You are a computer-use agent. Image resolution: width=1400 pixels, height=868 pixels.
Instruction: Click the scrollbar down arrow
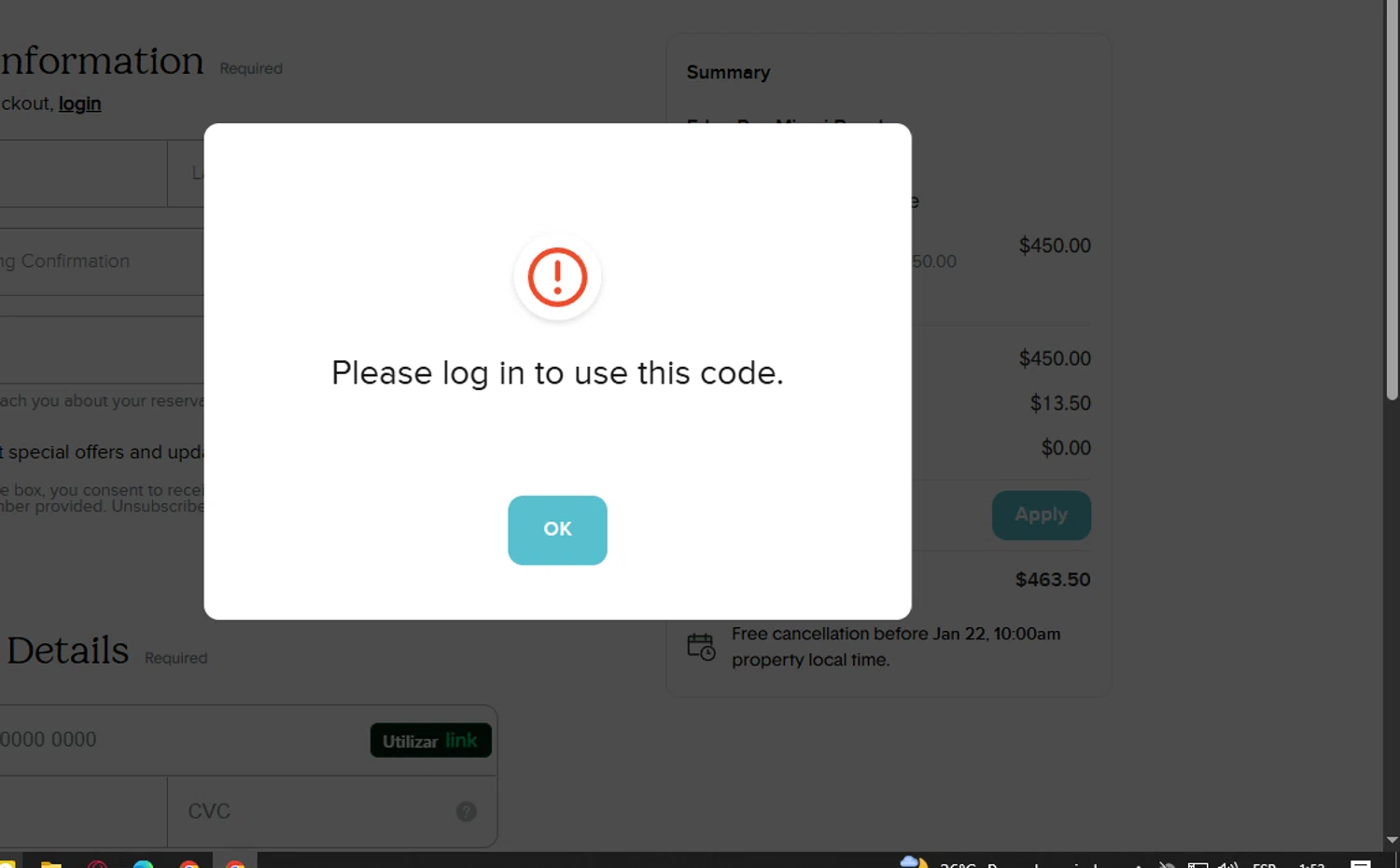(1392, 840)
